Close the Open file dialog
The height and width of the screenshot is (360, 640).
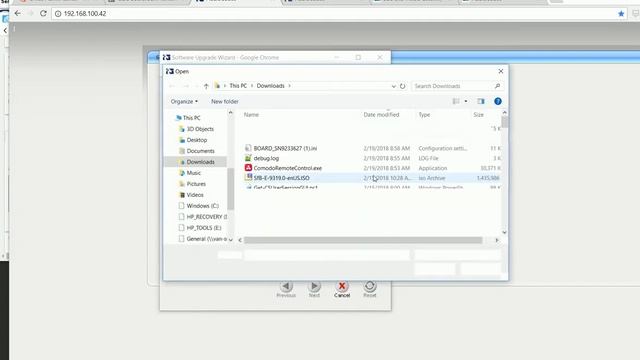click(x=501, y=71)
